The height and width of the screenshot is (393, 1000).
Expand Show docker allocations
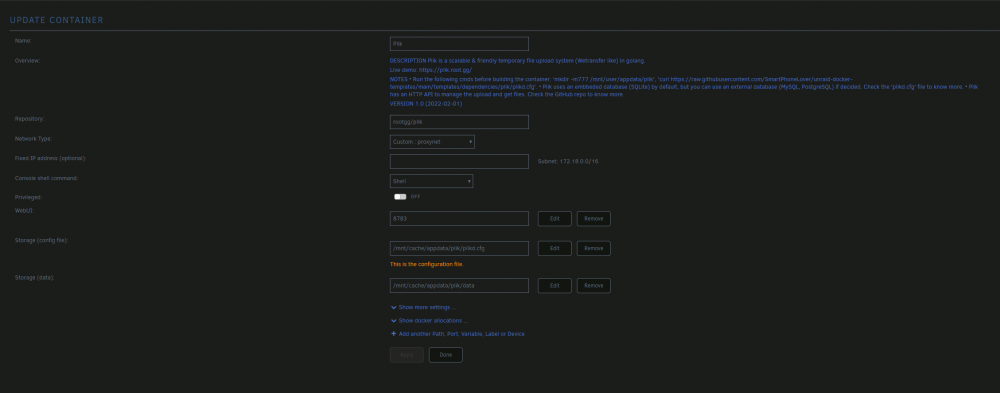(x=433, y=321)
